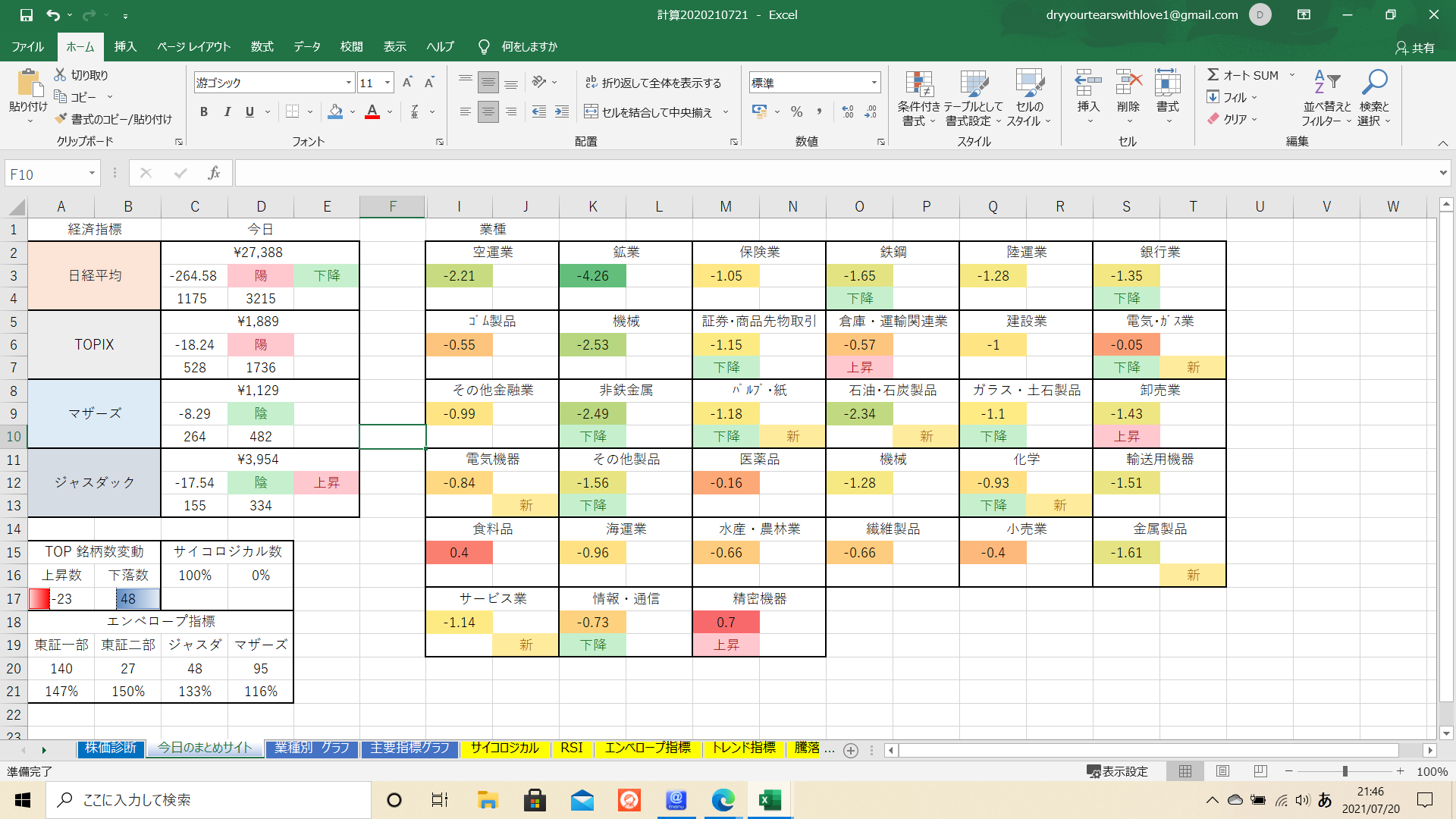Image resolution: width=1456 pixels, height=819 pixels.
Task: Click the 共有 (Share) button
Action: point(1415,47)
